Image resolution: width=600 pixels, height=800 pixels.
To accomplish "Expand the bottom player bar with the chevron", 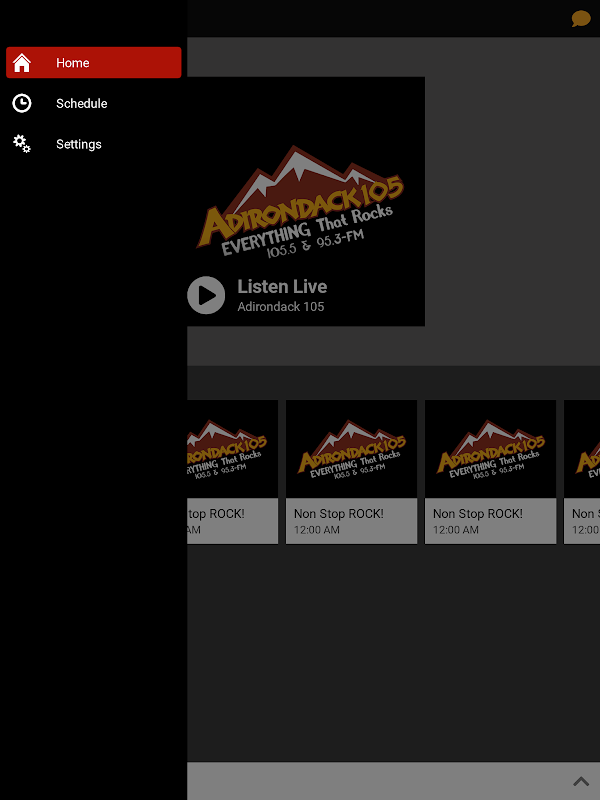I will [581, 781].
